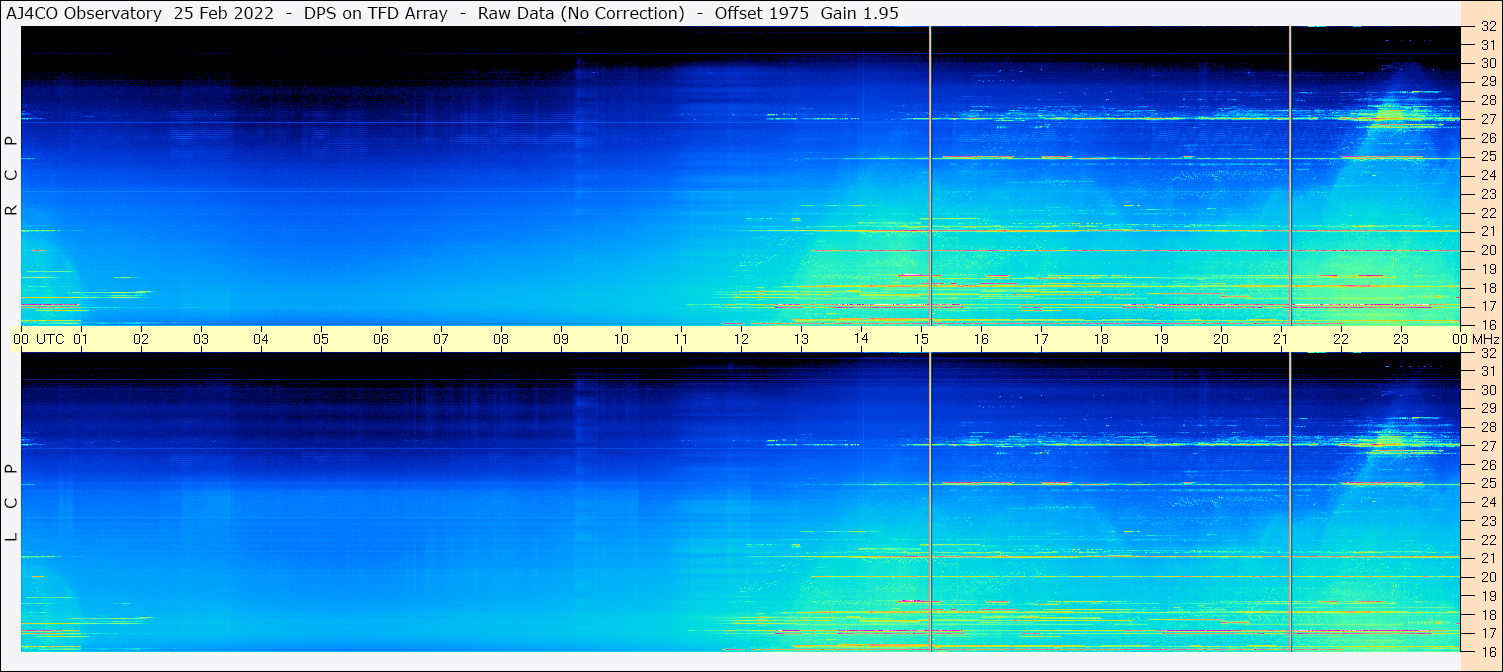The image size is (1503, 672).
Task: Click the "21" MHz label in RCP panel
Action: [1488, 232]
